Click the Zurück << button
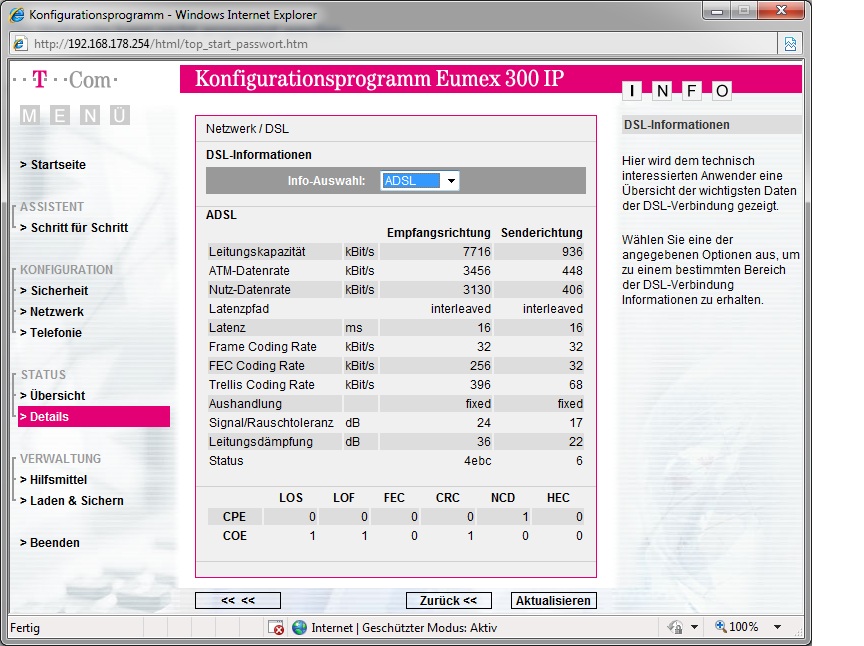The image size is (864, 646). [449, 600]
